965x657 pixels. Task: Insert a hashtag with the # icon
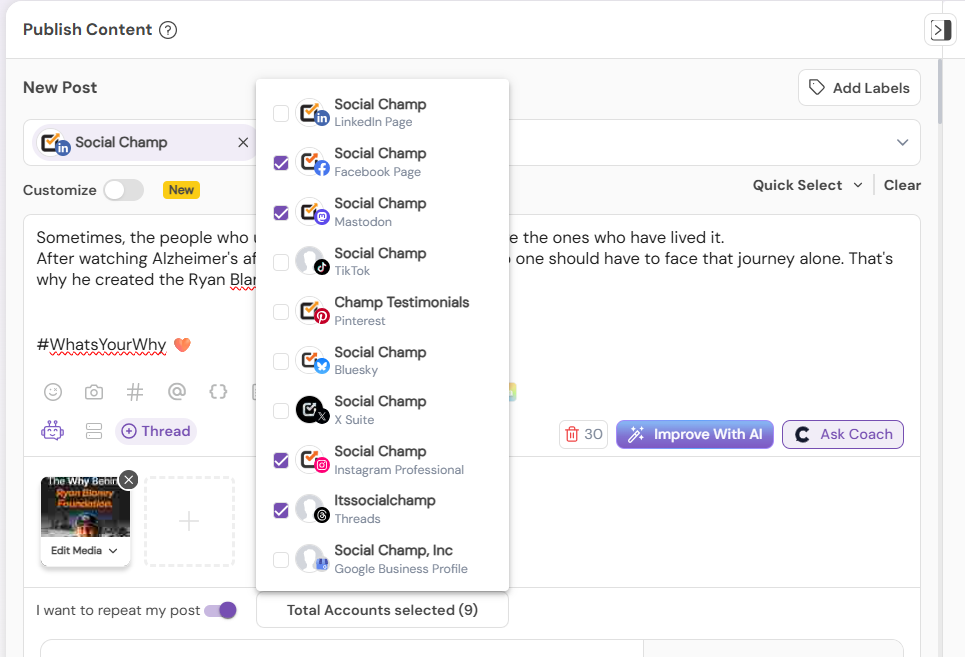[135, 392]
